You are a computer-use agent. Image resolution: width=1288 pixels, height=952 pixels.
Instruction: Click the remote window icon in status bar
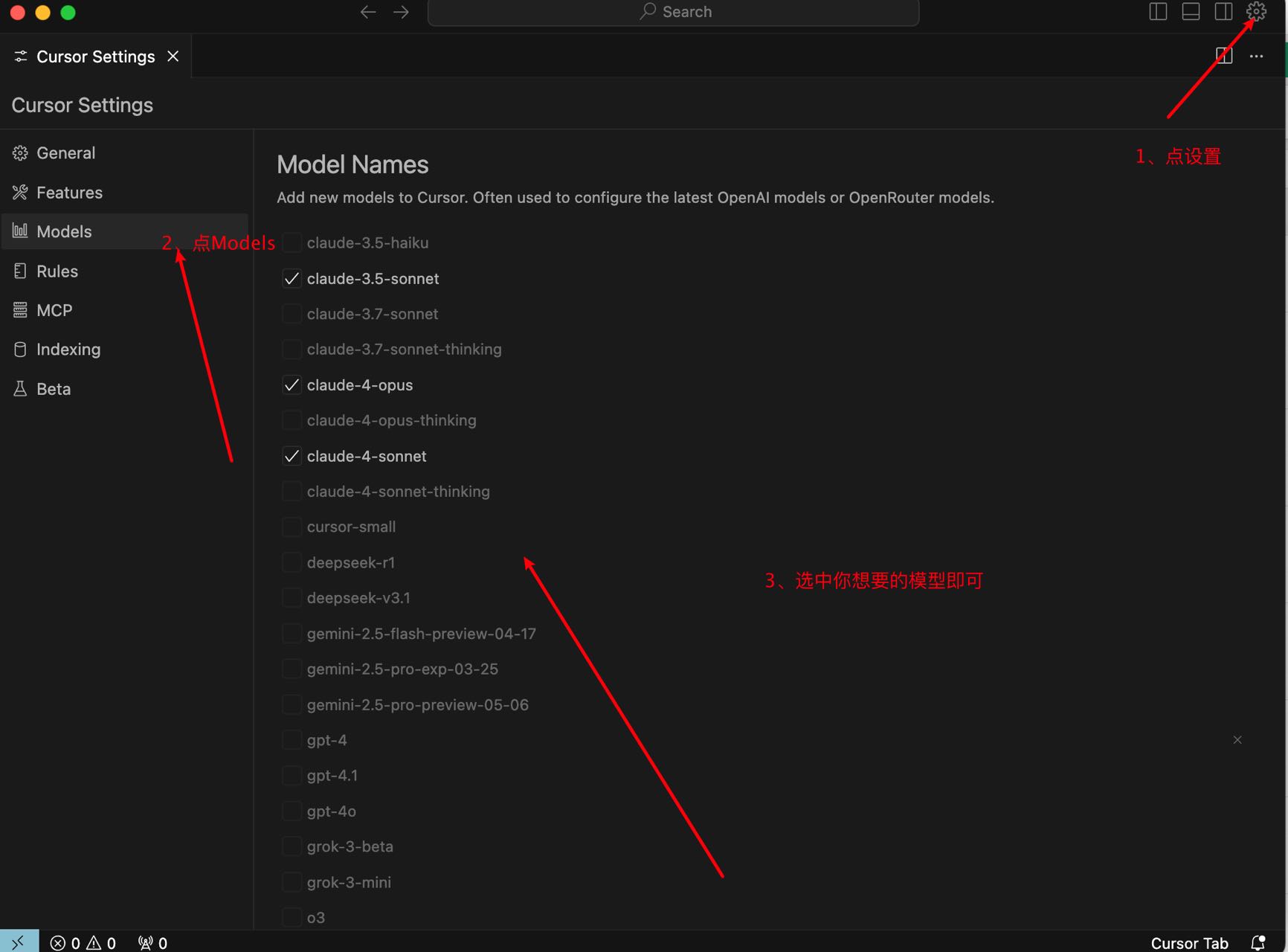19,942
